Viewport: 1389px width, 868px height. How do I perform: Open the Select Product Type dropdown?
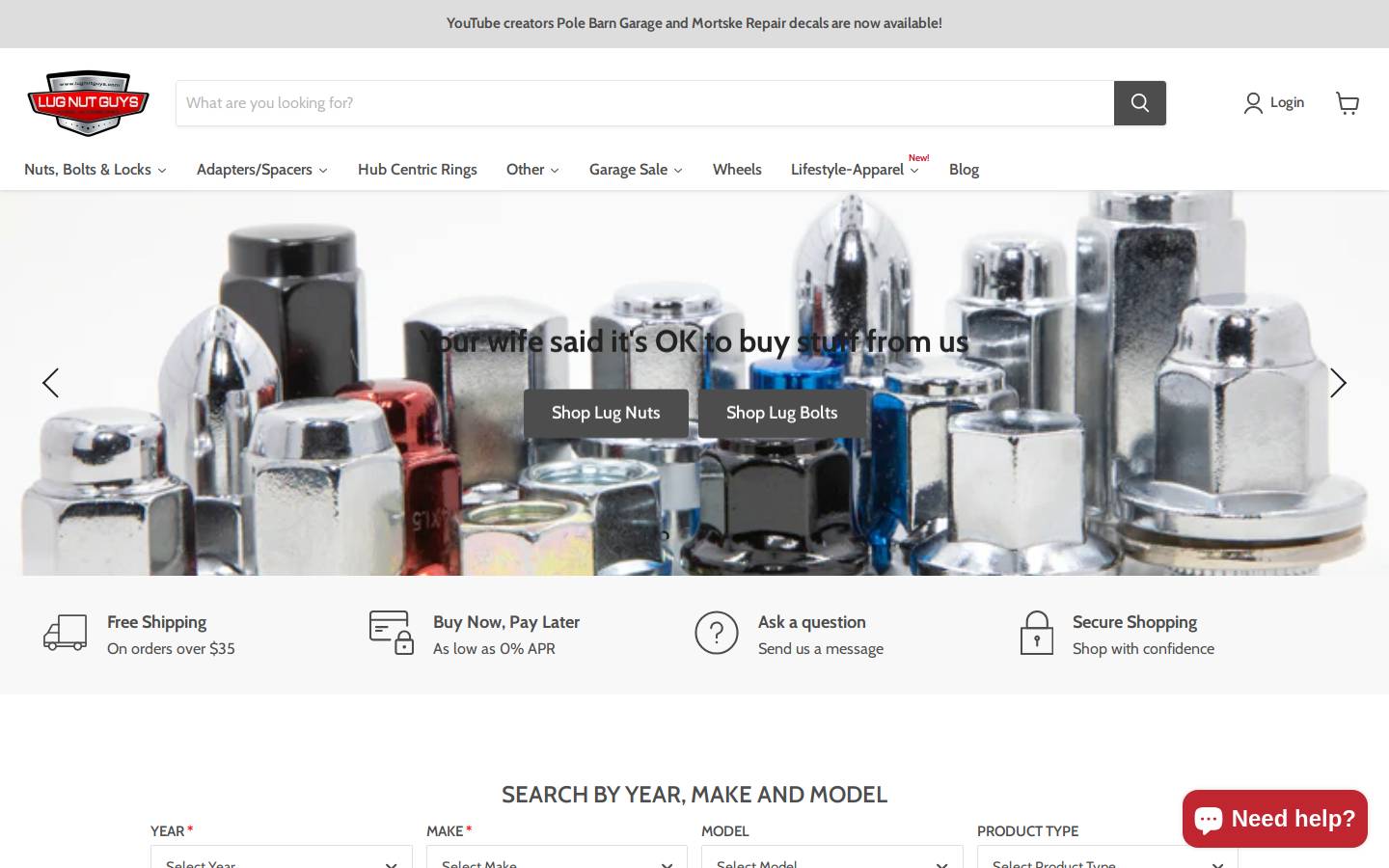pos(1107,857)
